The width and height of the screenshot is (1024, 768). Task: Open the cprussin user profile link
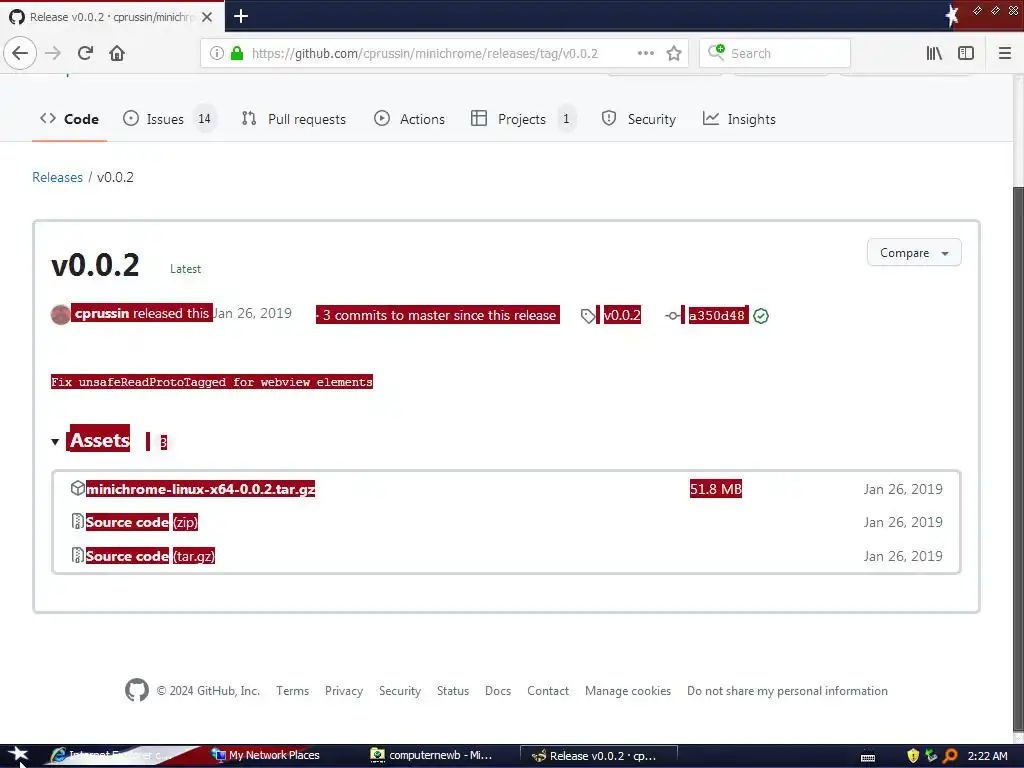102,313
